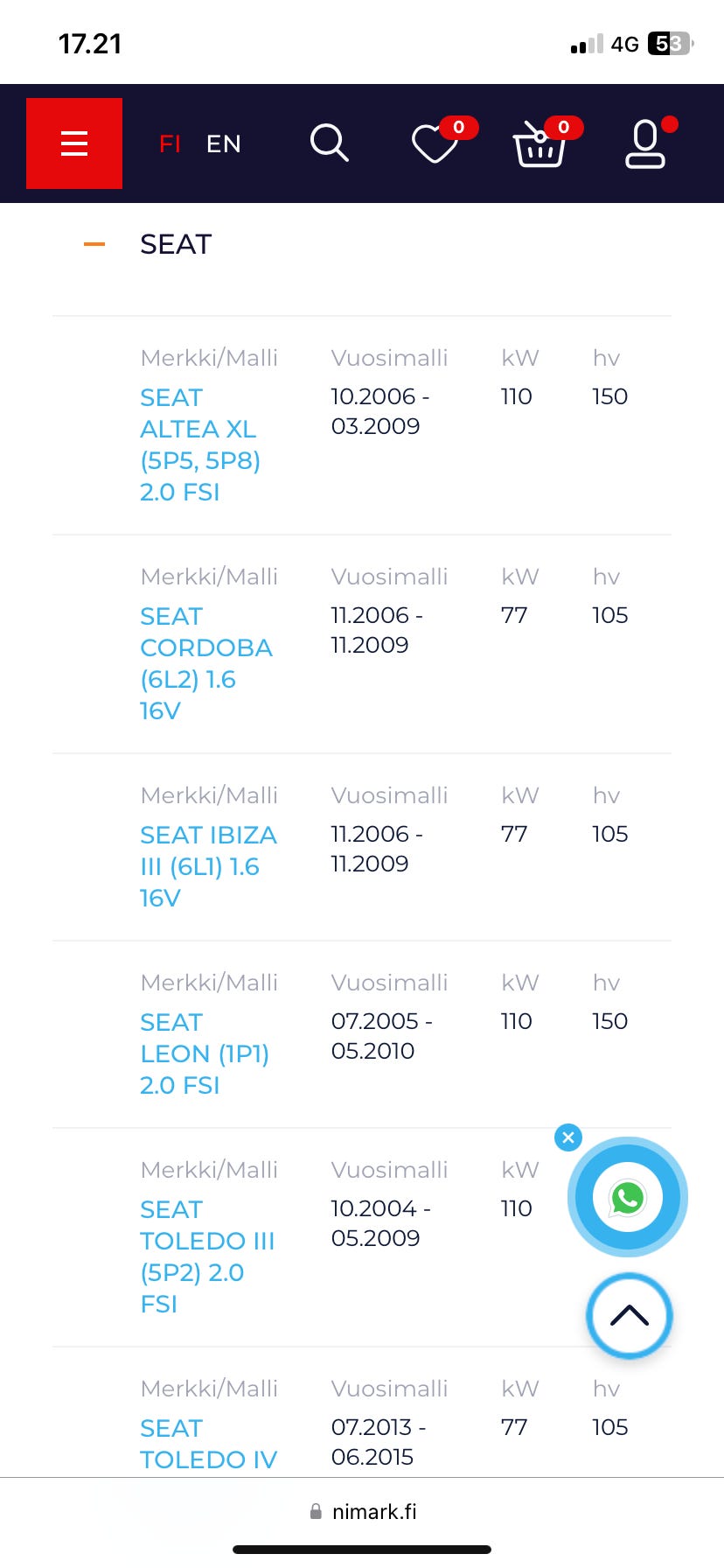
Task: Open WhatsApp chat bubble
Action: [x=628, y=1197]
